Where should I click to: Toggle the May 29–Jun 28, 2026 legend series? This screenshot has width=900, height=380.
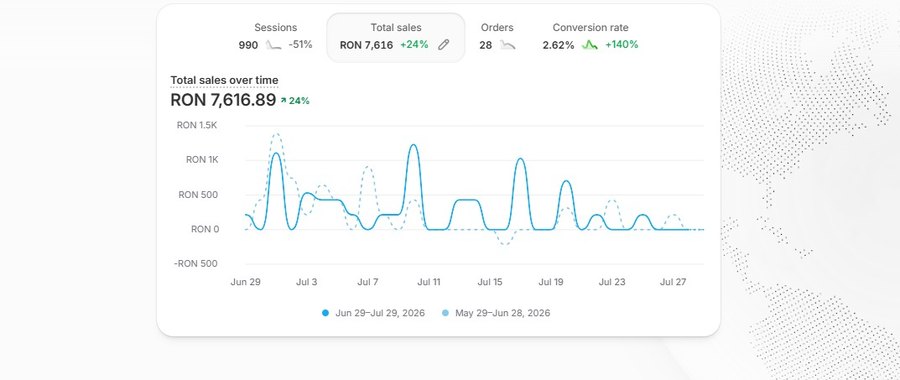tap(496, 313)
